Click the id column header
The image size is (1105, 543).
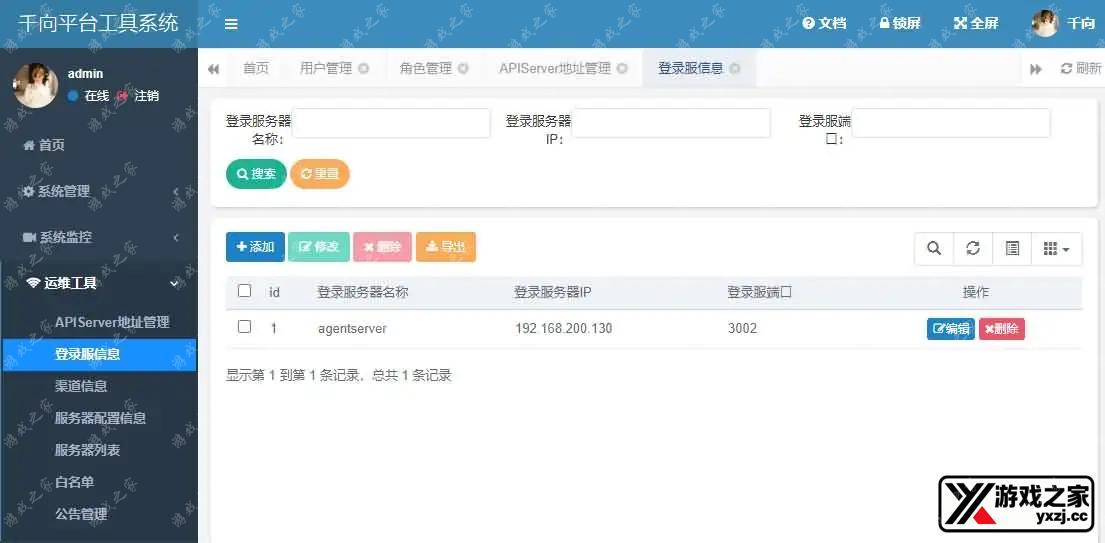[x=275, y=292]
